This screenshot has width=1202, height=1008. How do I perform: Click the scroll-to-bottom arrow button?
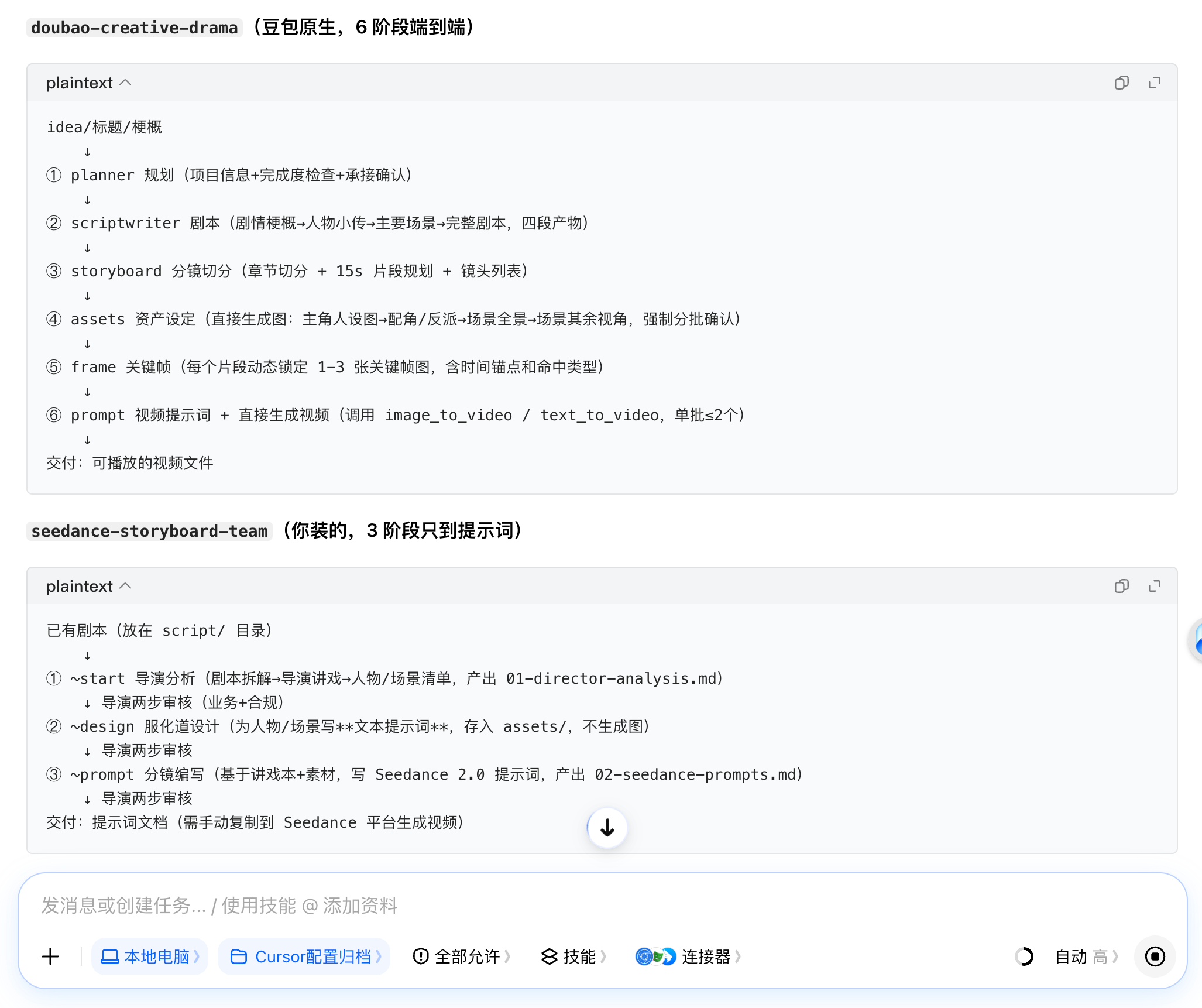point(607,827)
